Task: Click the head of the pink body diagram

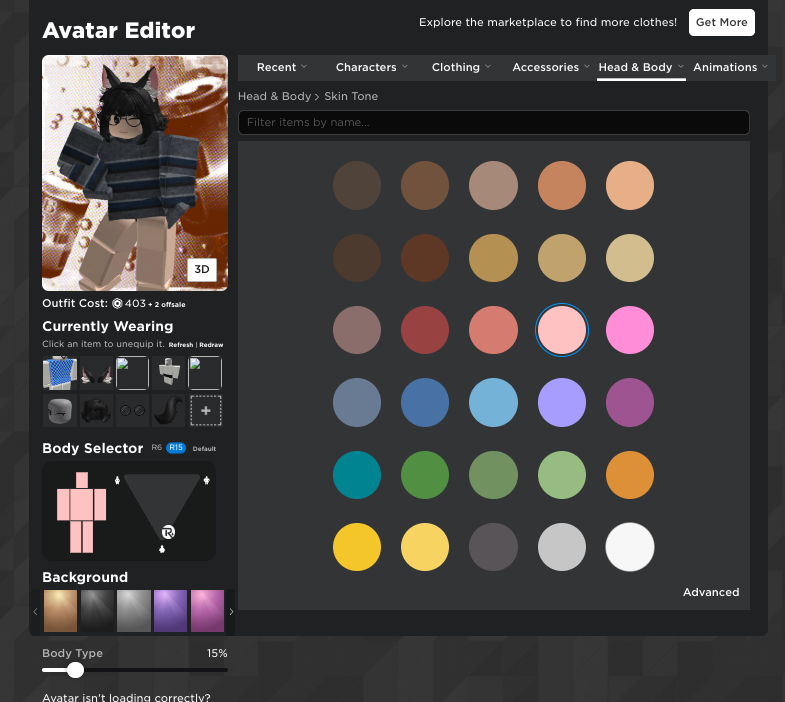Action: (x=82, y=480)
